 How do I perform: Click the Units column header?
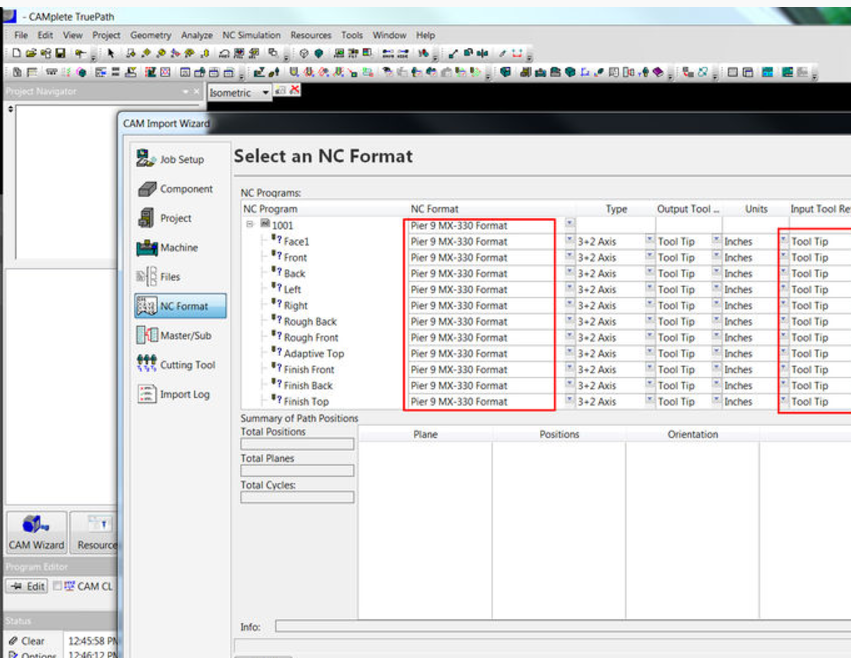click(x=756, y=209)
